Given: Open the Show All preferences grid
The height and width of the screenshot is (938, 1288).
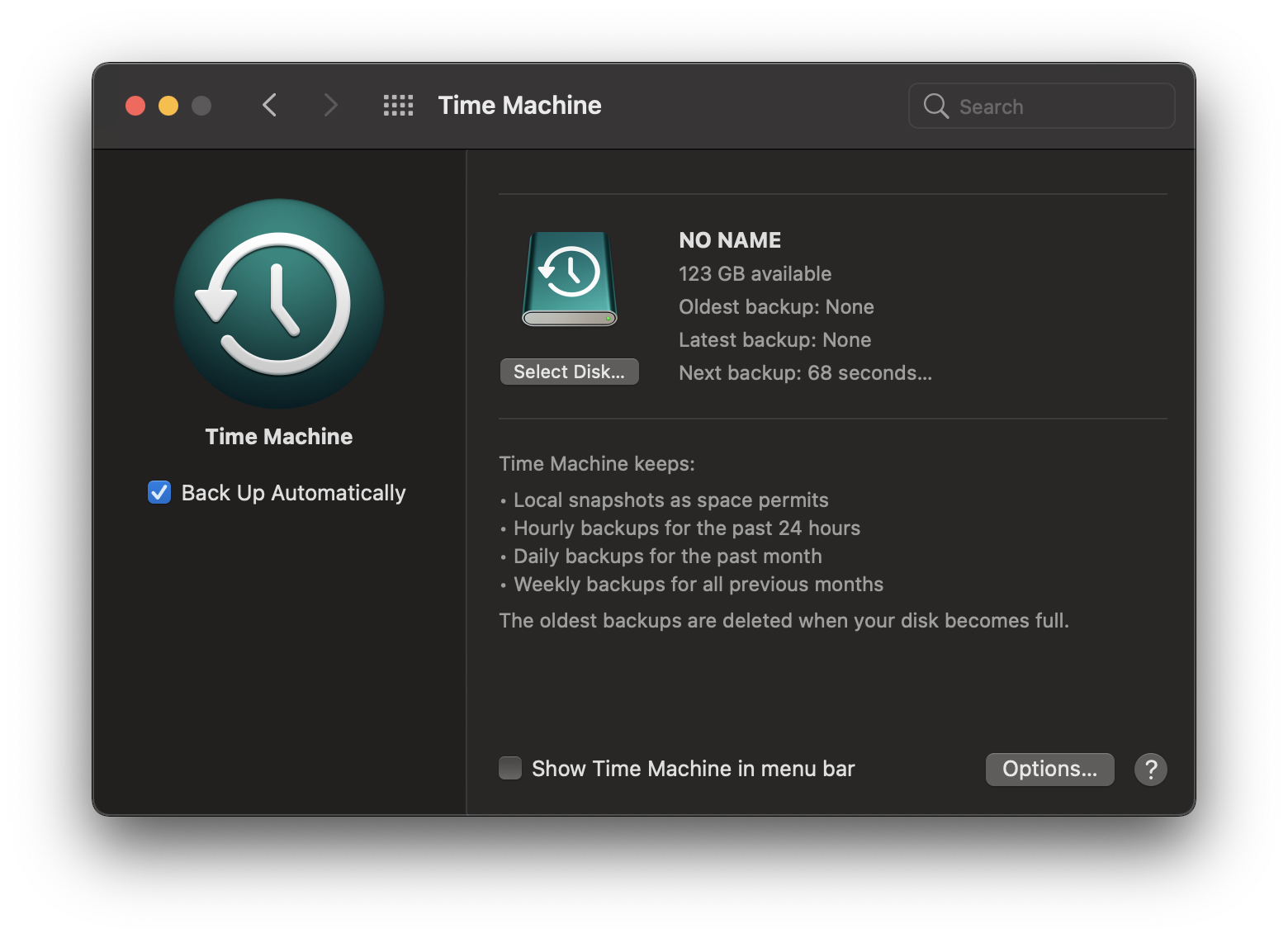Looking at the screenshot, I should tap(398, 106).
